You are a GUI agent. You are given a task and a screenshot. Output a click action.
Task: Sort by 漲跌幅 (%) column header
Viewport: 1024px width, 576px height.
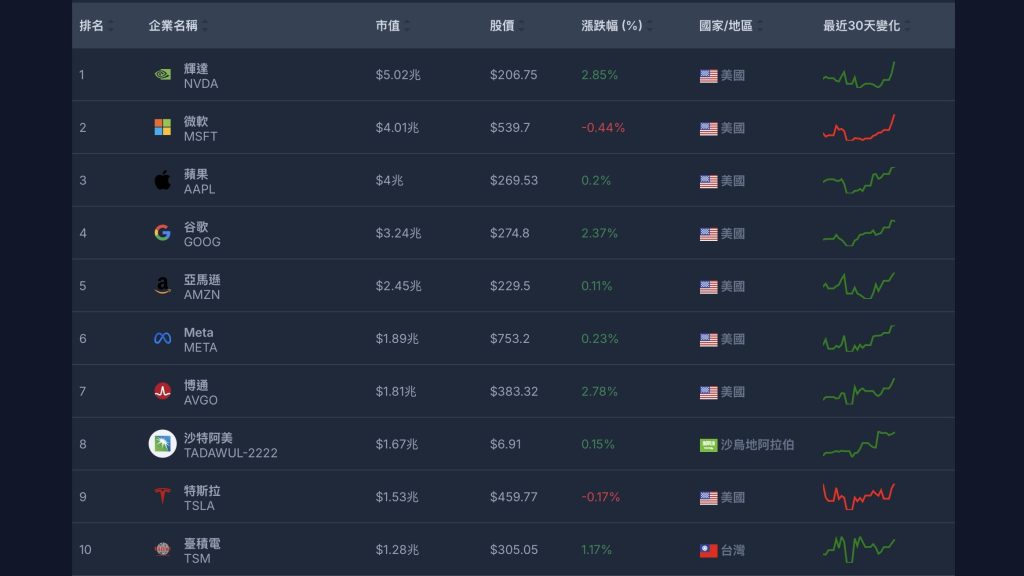click(611, 25)
